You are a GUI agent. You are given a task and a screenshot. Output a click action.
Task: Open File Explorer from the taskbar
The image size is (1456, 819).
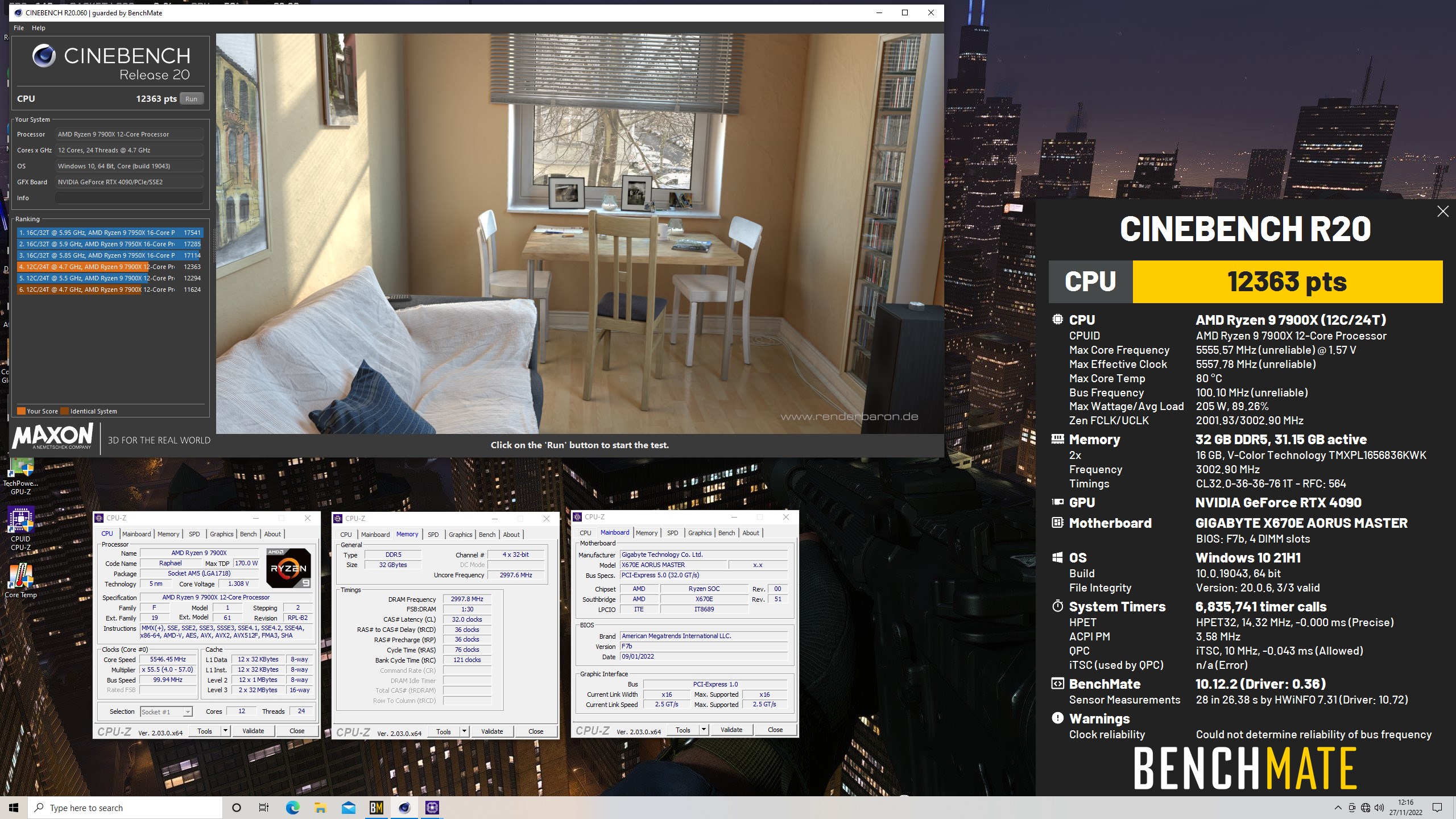[x=320, y=808]
